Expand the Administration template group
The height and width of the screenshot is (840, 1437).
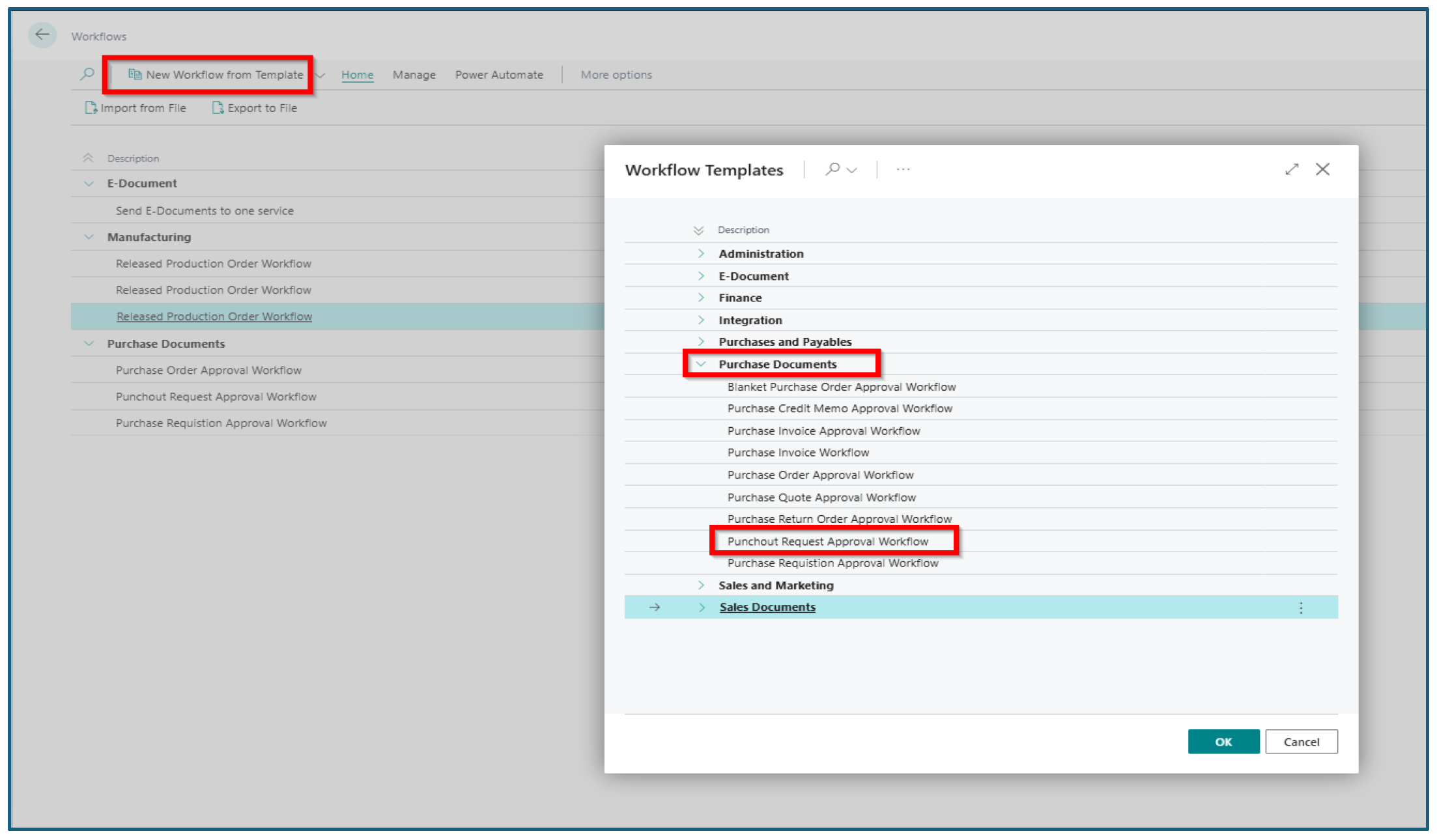tap(701, 253)
